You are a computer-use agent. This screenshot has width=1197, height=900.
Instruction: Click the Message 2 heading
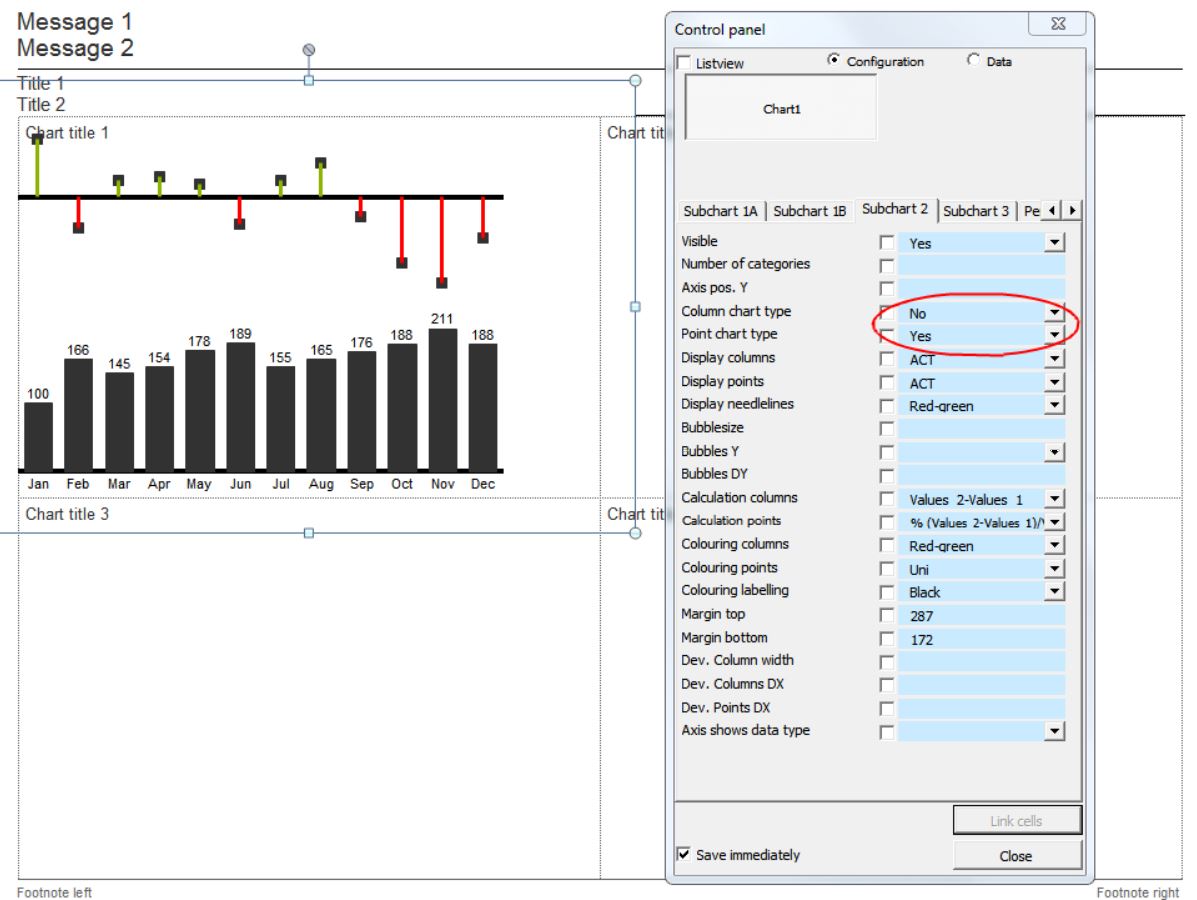pos(75,48)
